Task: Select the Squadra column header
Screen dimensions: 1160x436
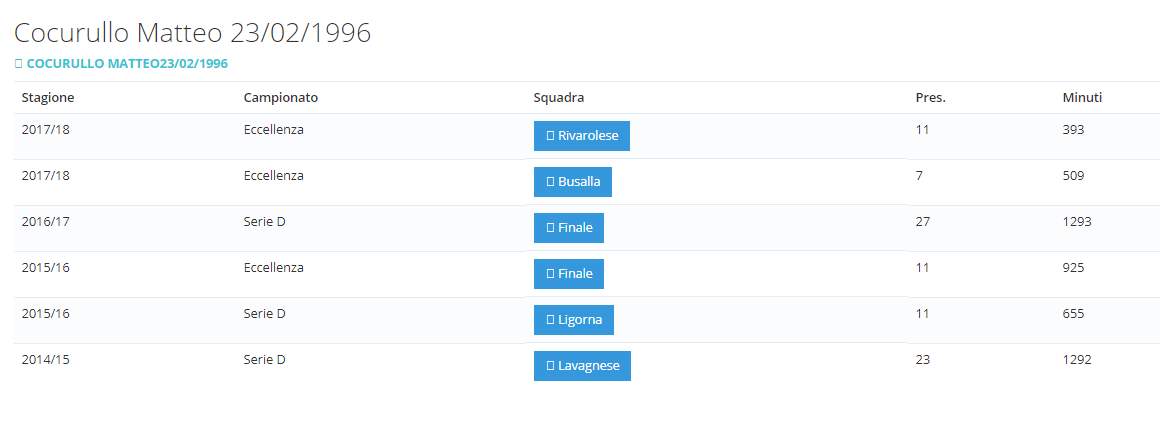Action: click(558, 98)
